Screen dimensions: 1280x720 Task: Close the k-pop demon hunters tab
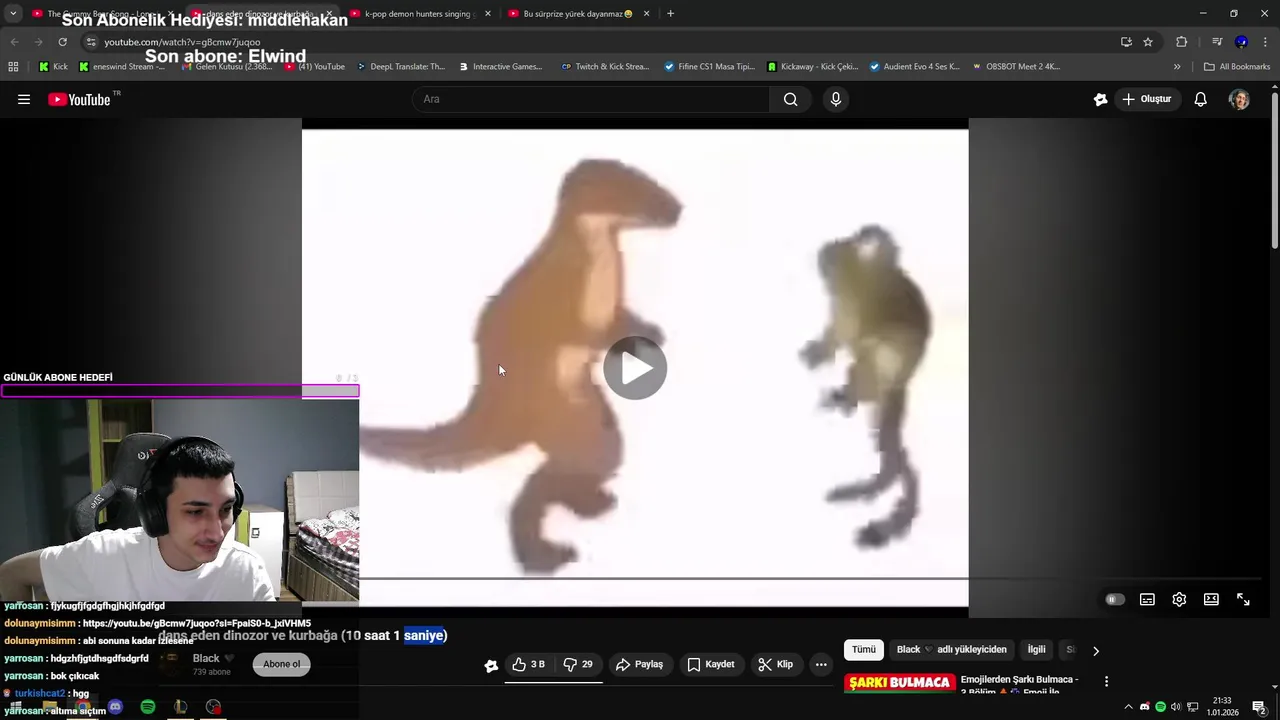(488, 14)
